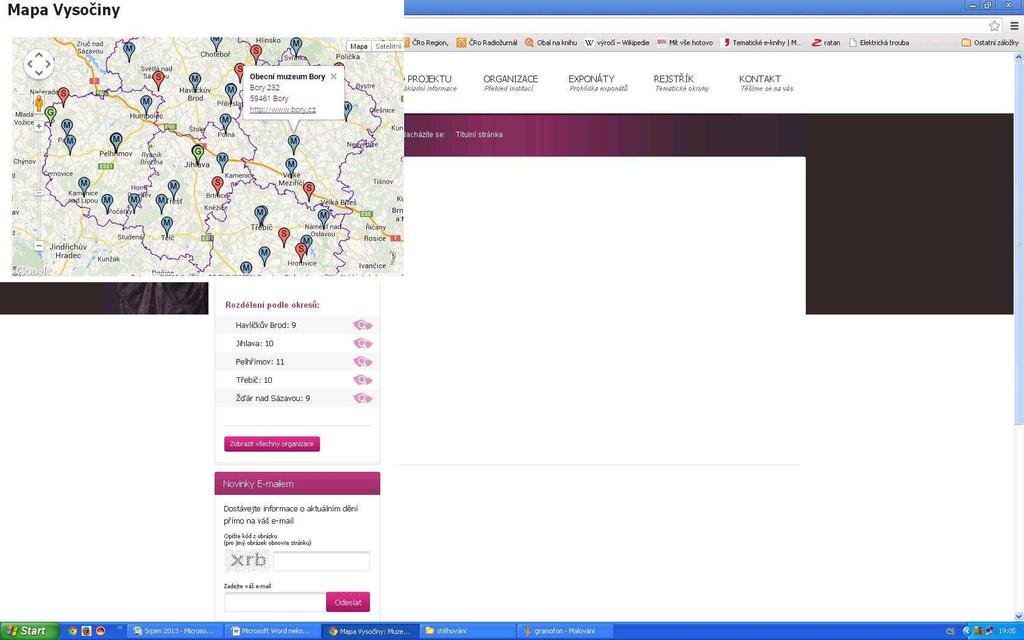Click the red S marker near Světlá nad Sázavou

[158, 80]
